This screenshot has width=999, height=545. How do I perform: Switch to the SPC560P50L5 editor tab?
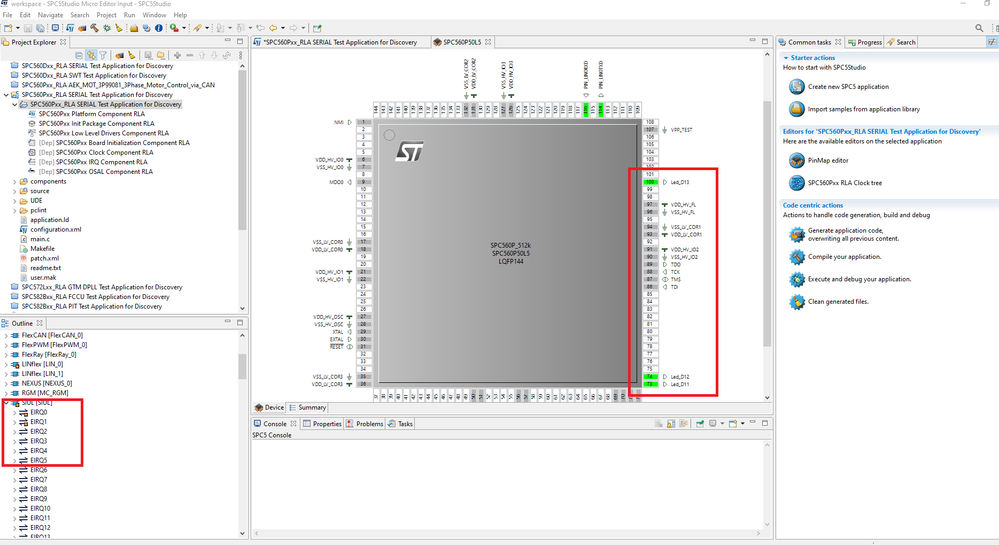pyautogui.click(x=461, y=42)
